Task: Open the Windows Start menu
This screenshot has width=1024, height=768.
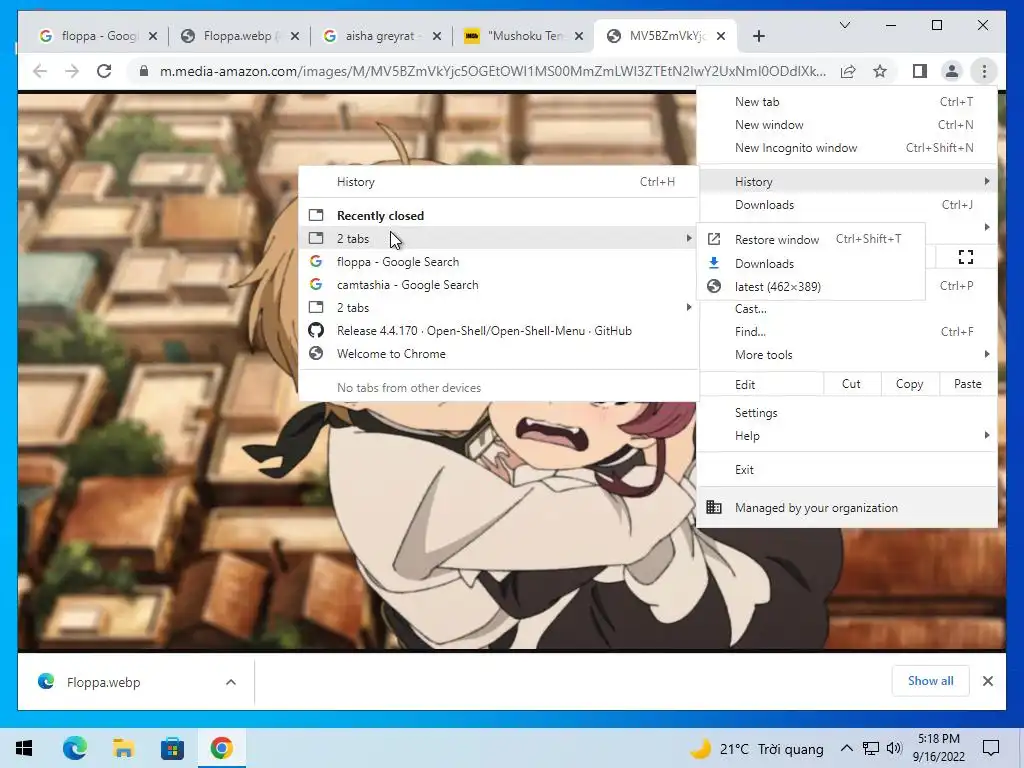Action: (x=24, y=748)
